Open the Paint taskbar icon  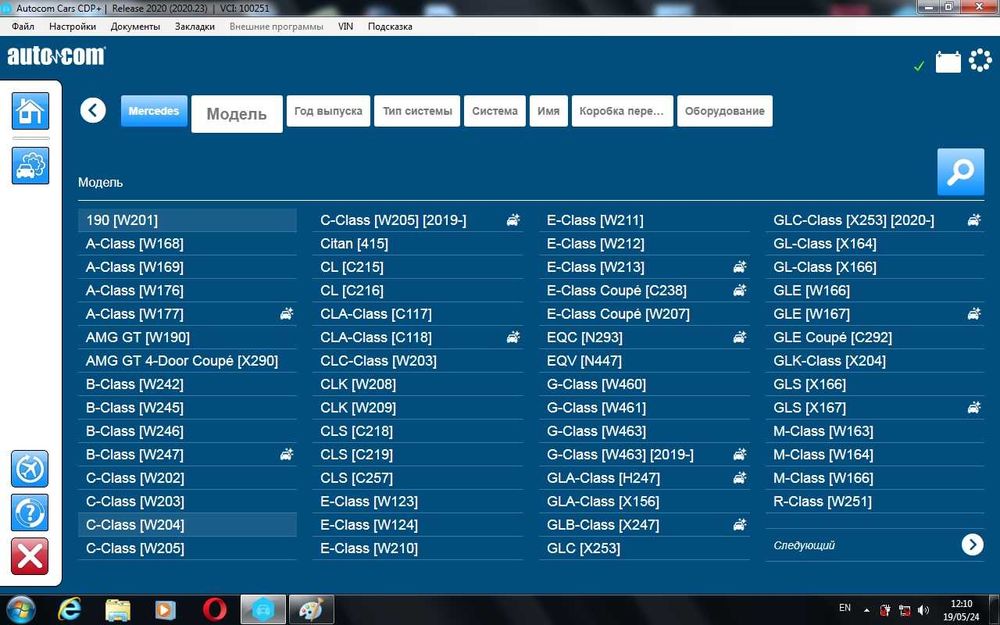[311, 610]
